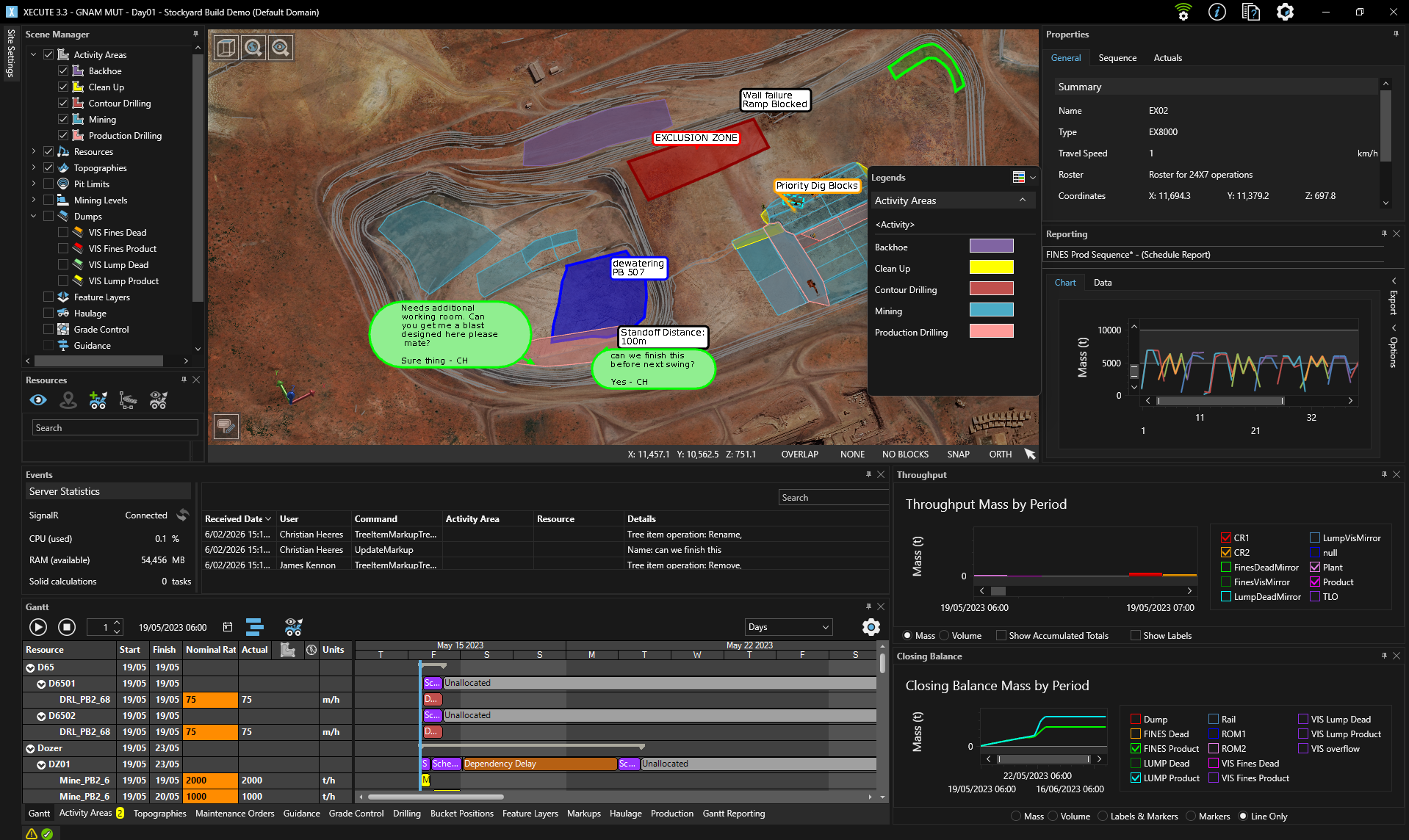Image resolution: width=1409 pixels, height=840 pixels.
Task: Expand the Resources tree node
Action: pyautogui.click(x=33, y=152)
